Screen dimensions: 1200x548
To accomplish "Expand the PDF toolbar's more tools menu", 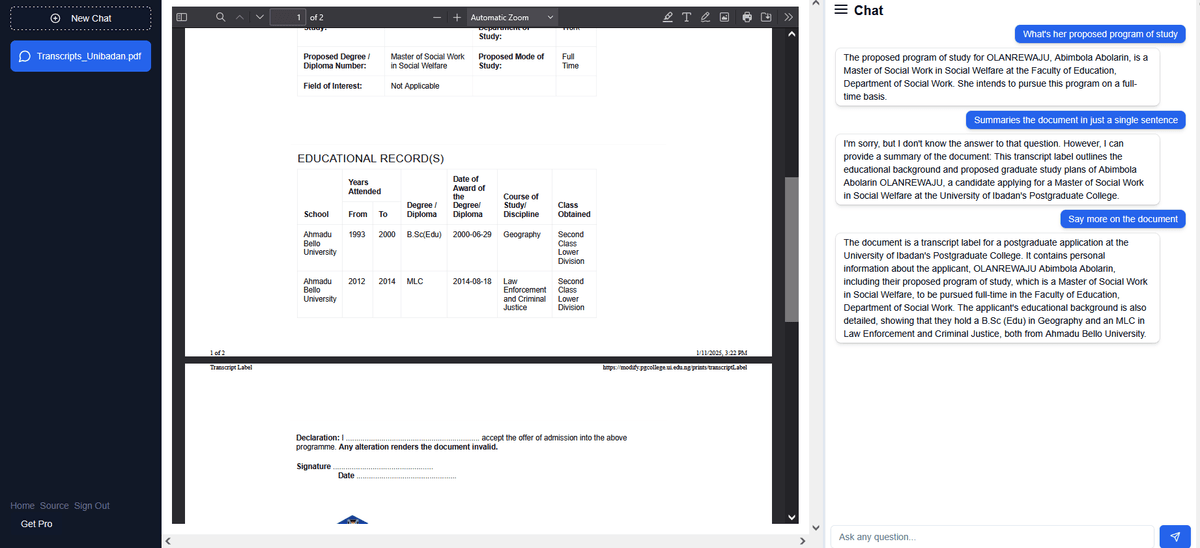I will click(788, 18).
